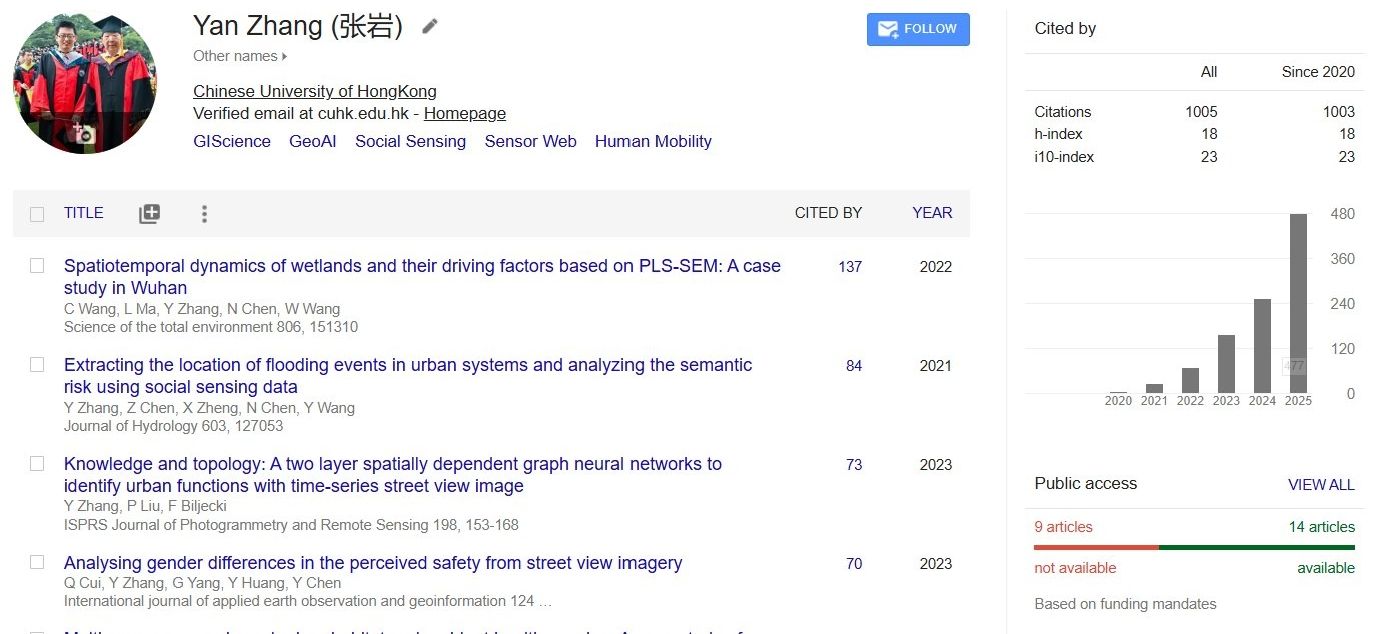Select the flooding events article checkbox
Image resolution: width=1378 pixels, height=634 pixels.
pos(37,365)
